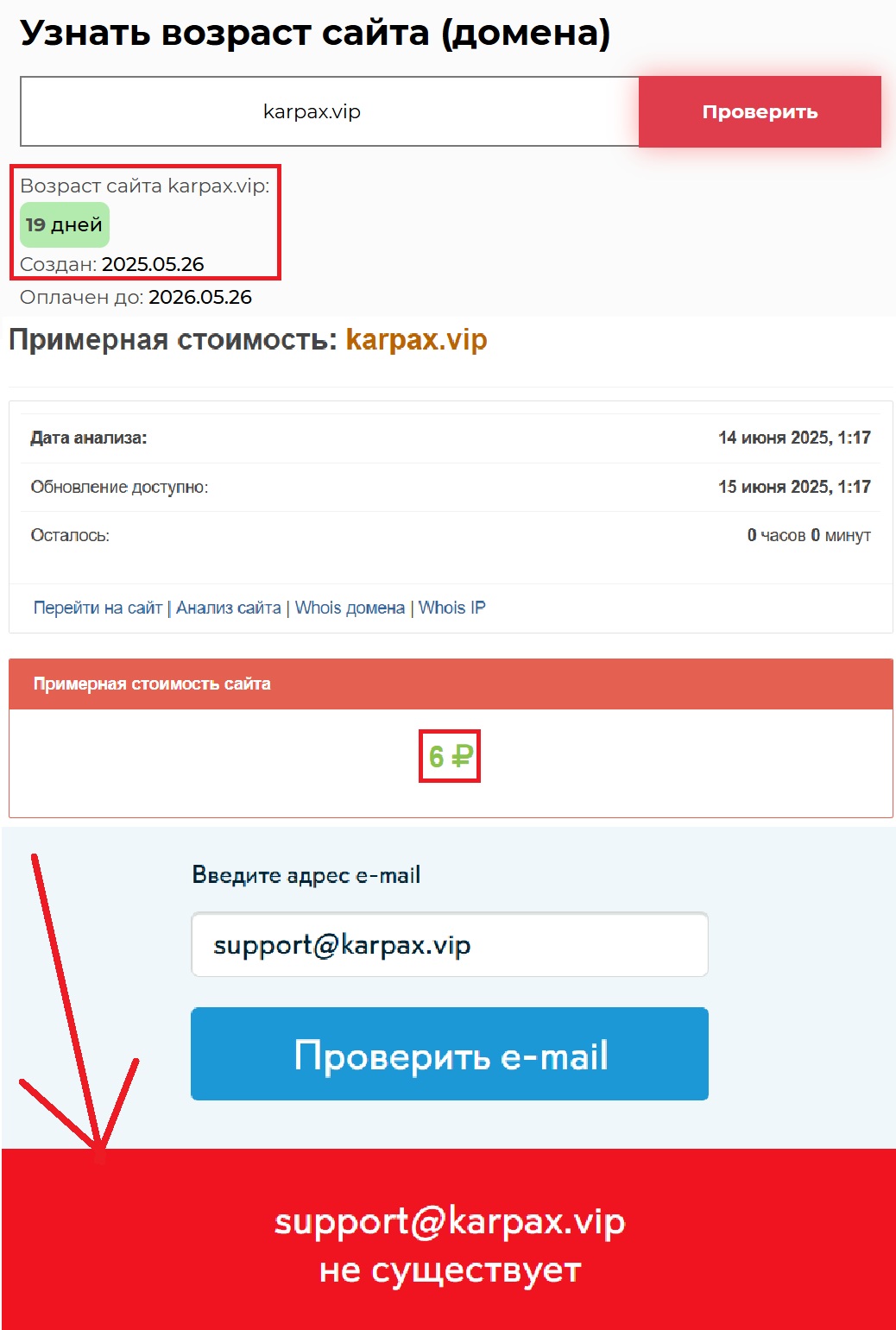Click the green ruble sign icon
Viewport: 896px width, 1330px height.
(x=463, y=757)
